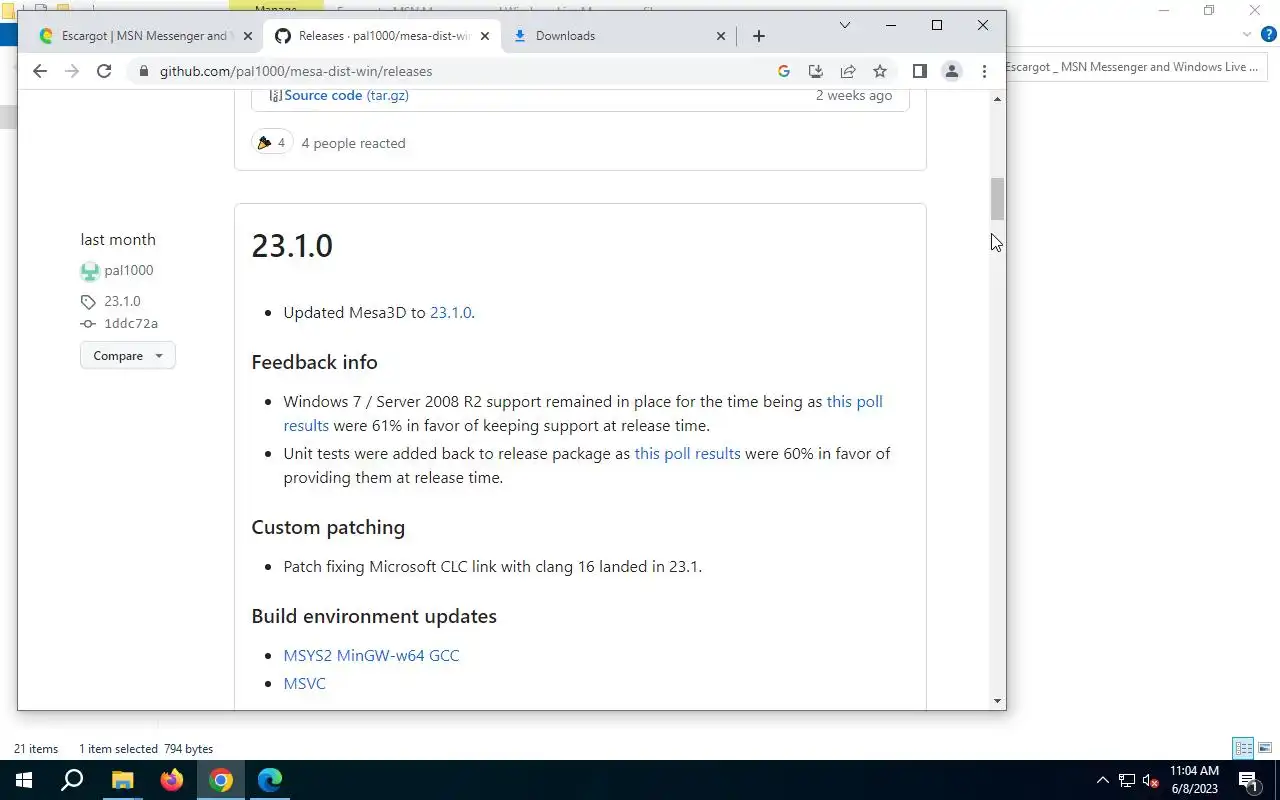Select Manage tab in Explorer window
The width and height of the screenshot is (1280, 800).
276,9
